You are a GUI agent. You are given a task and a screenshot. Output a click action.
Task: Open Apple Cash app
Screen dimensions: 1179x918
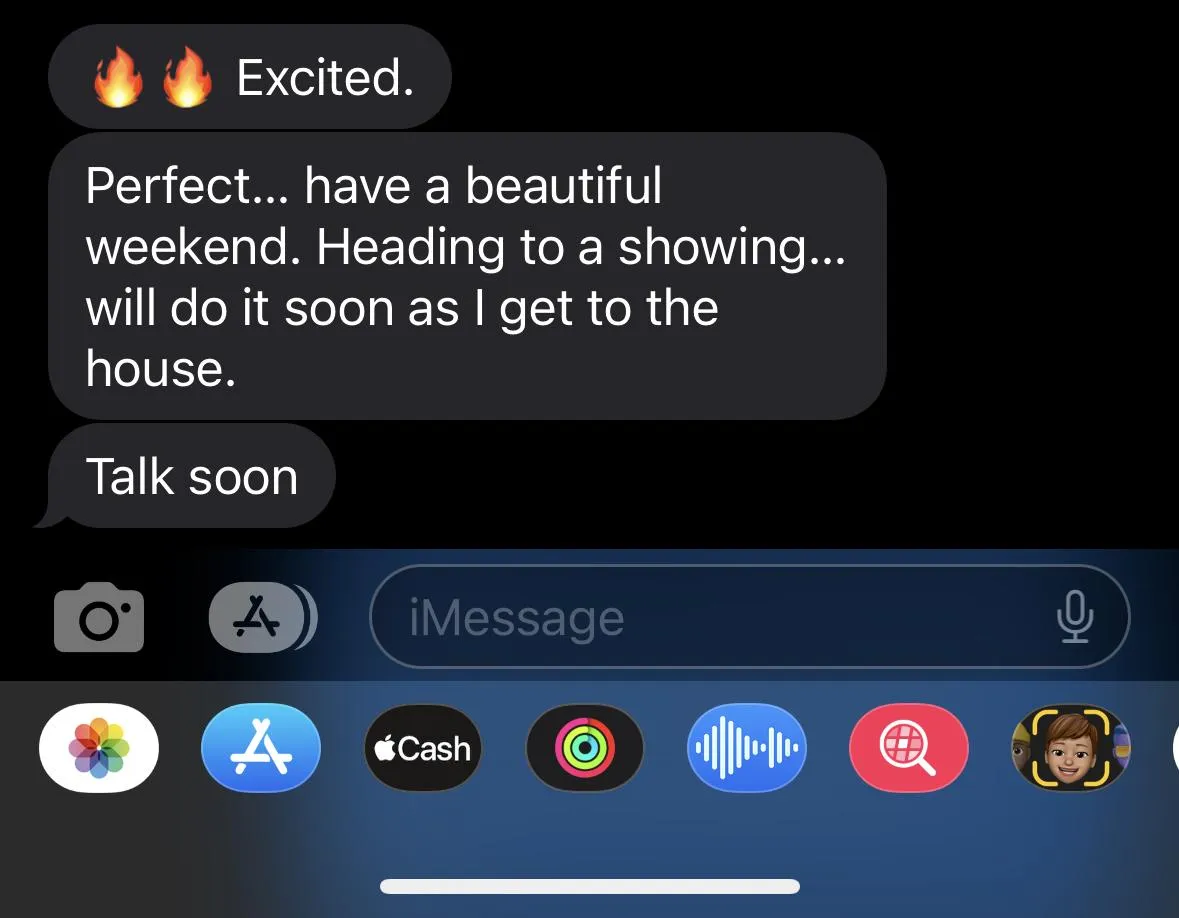[423, 747]
